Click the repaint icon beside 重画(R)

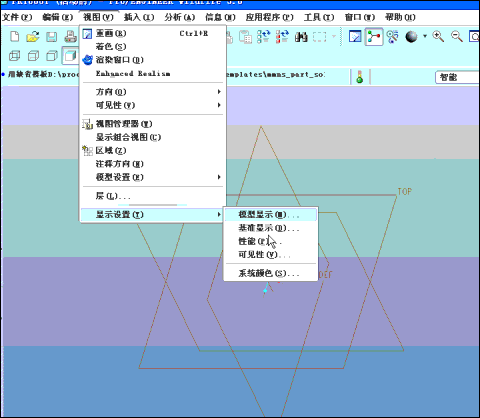point(87,34)
